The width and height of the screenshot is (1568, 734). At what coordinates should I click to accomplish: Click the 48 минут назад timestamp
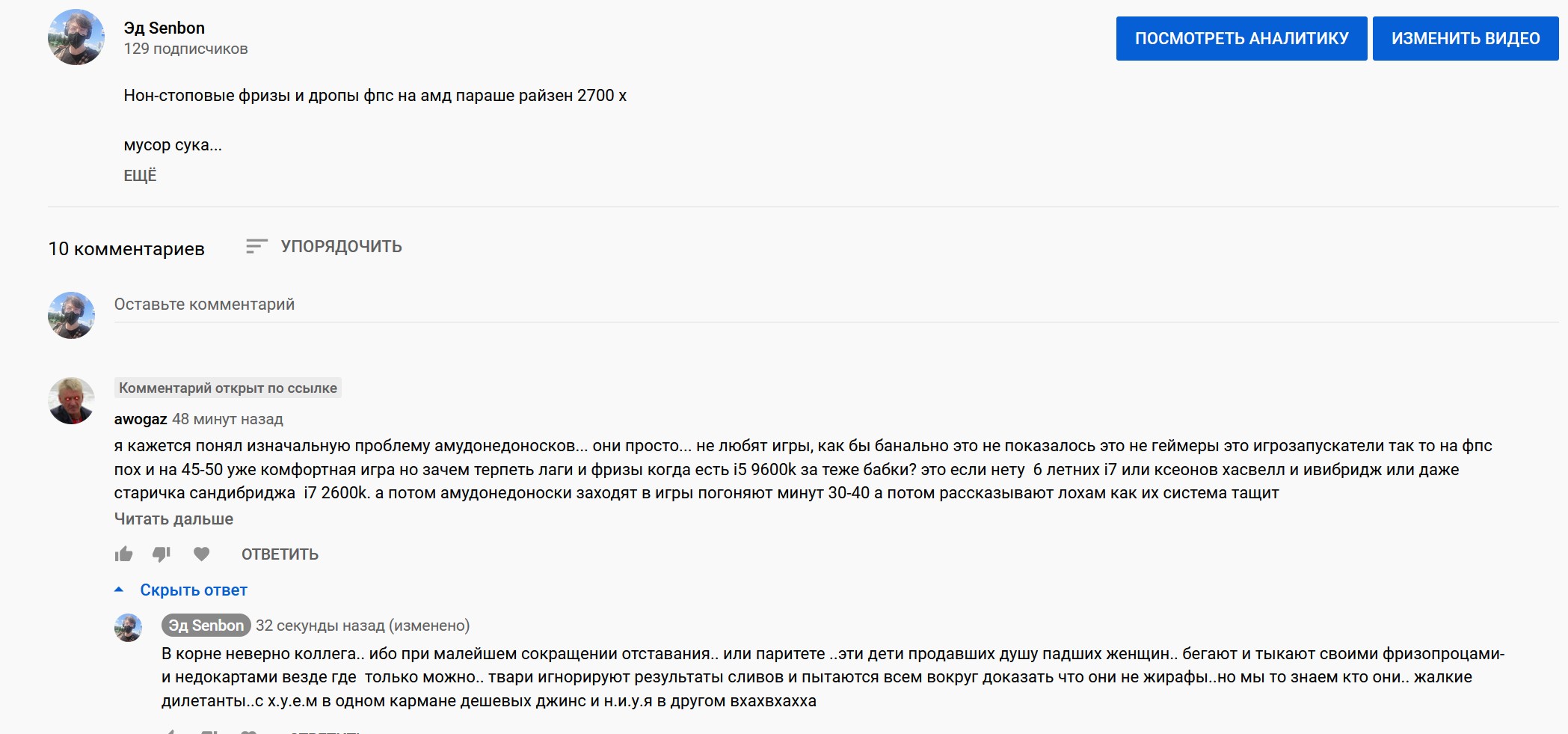(227, 420)
